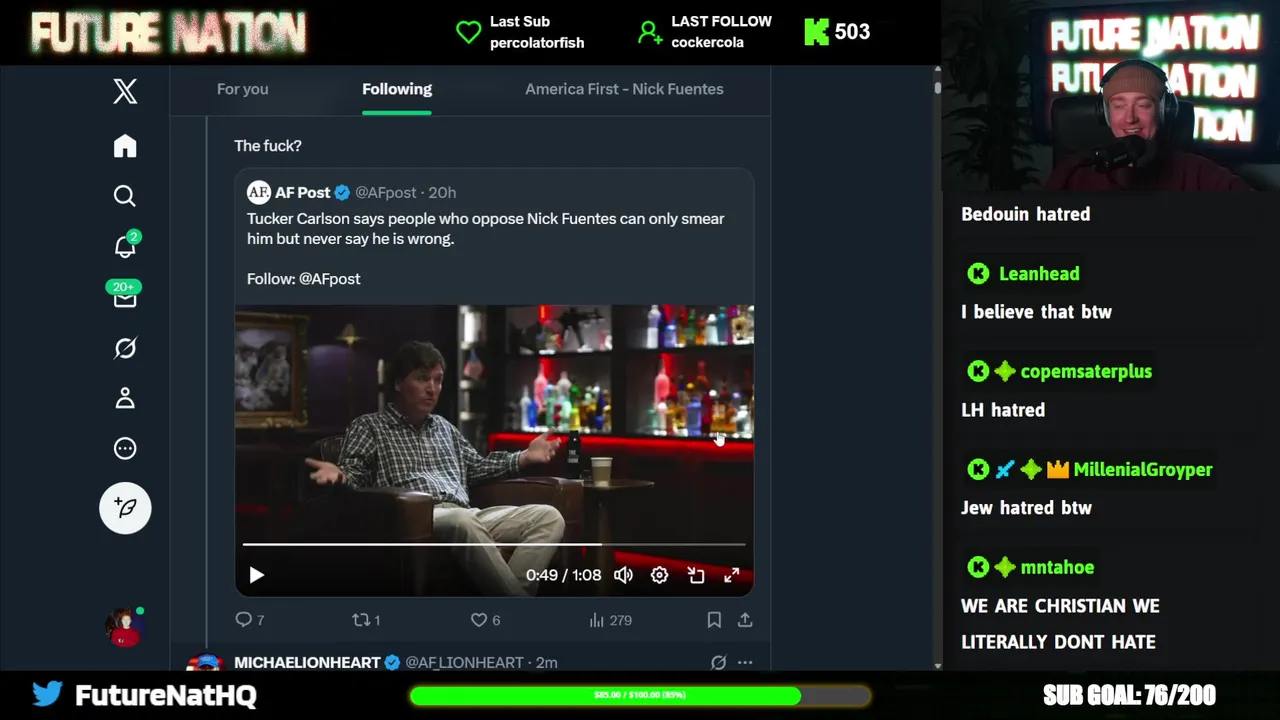
Task: Click FutureNatHQ footer text
Action: tap(166, 695)
